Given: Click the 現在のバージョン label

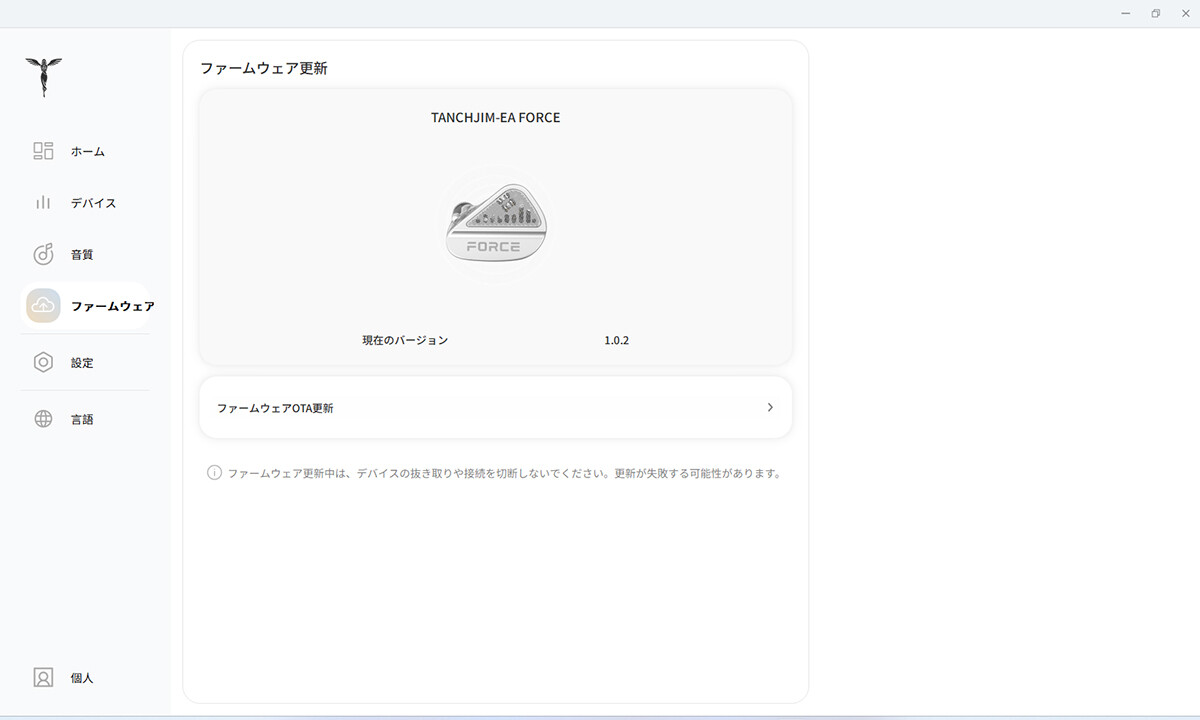Looking at the screenshot, I should click(x=405, y=340).
